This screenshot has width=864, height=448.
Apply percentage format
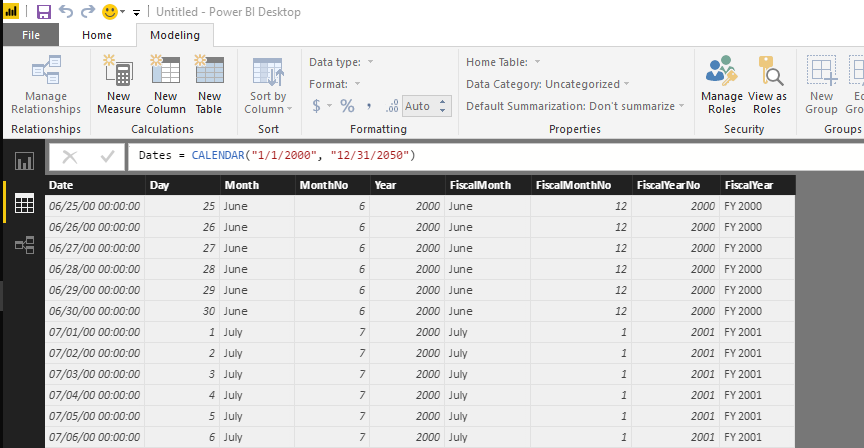pos(347,106)
